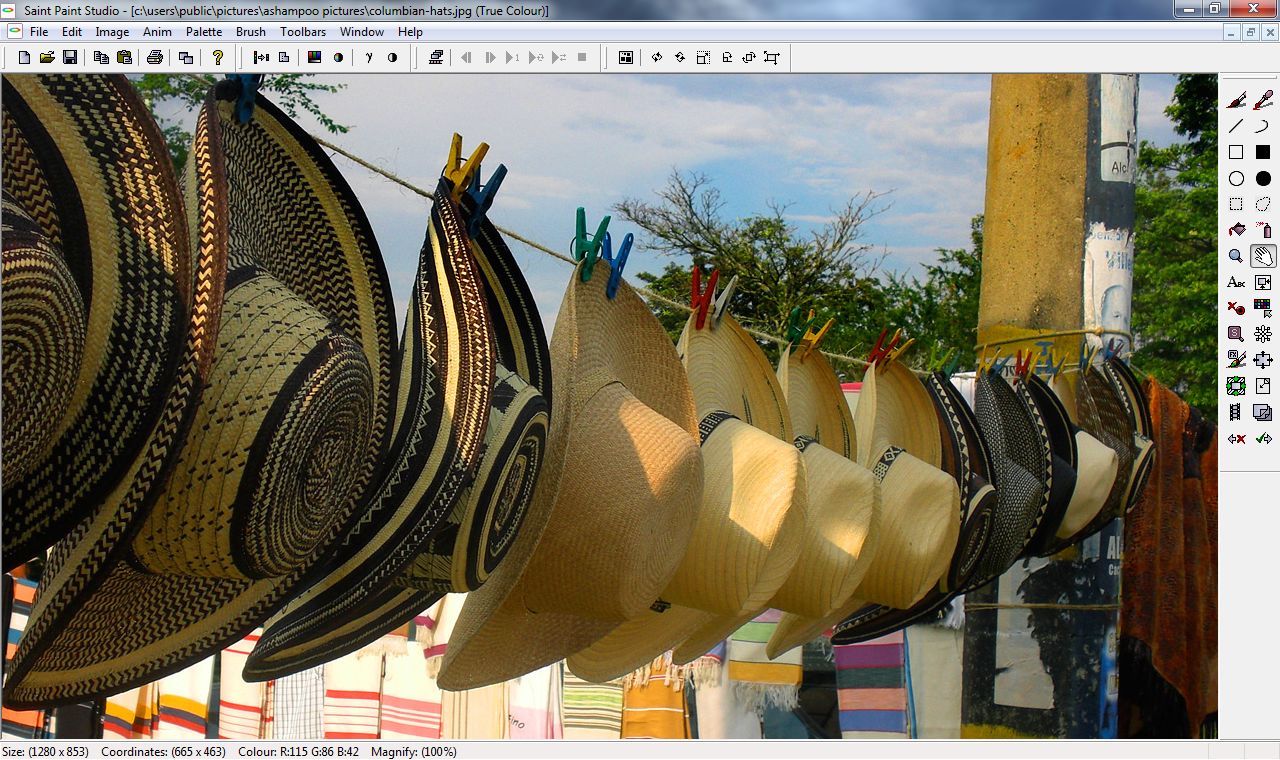Stop animation playback
1280x760 pixels.
coord(583,57)
